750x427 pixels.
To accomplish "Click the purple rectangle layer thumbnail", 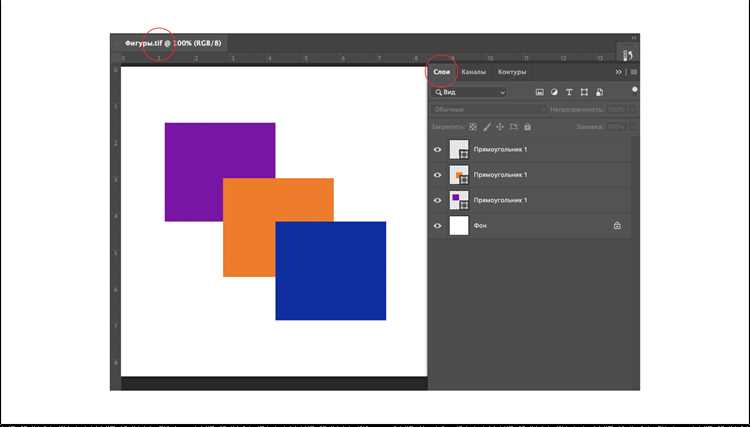I will tap(459, 200).
